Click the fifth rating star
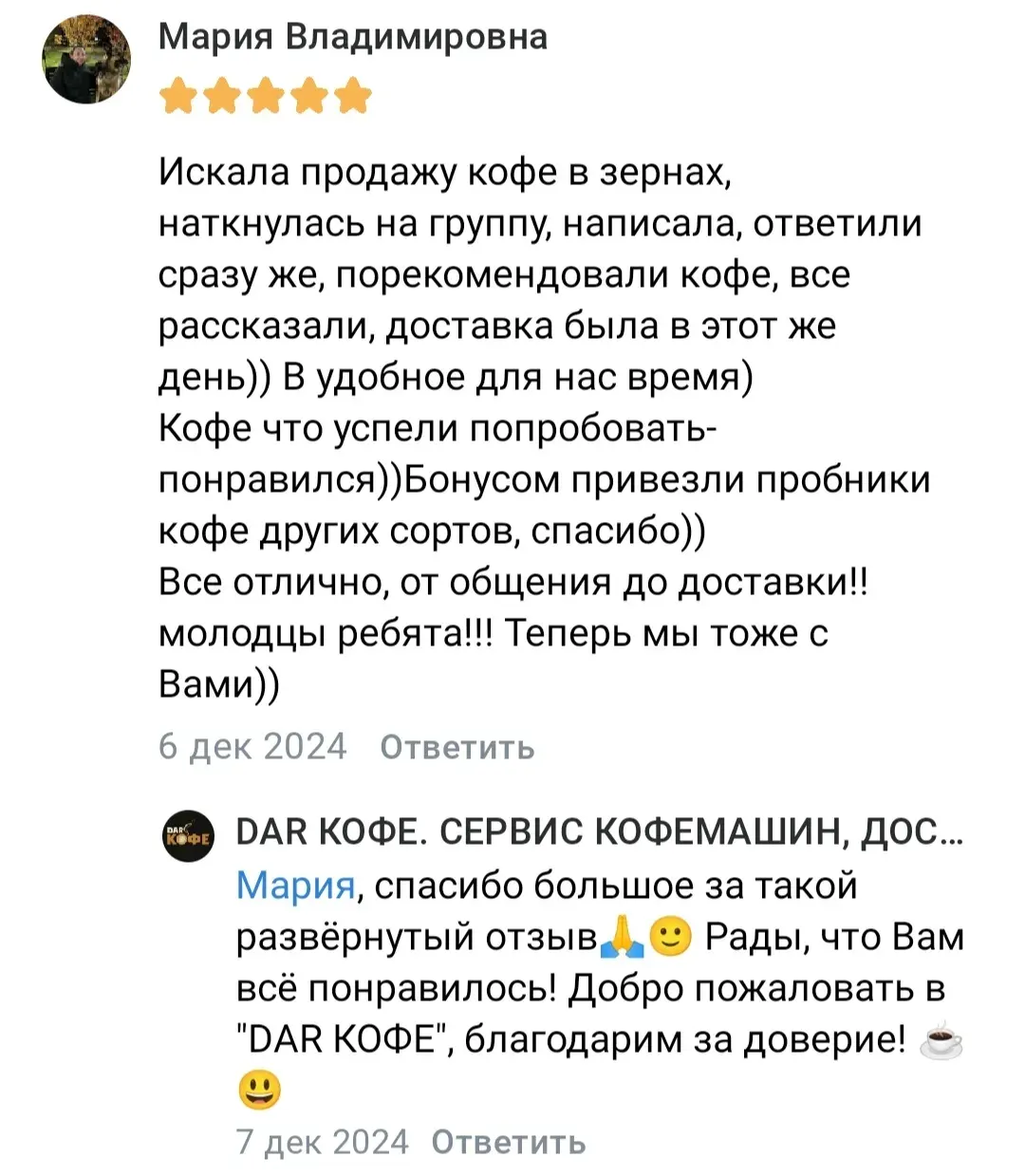 coord(353,96)
